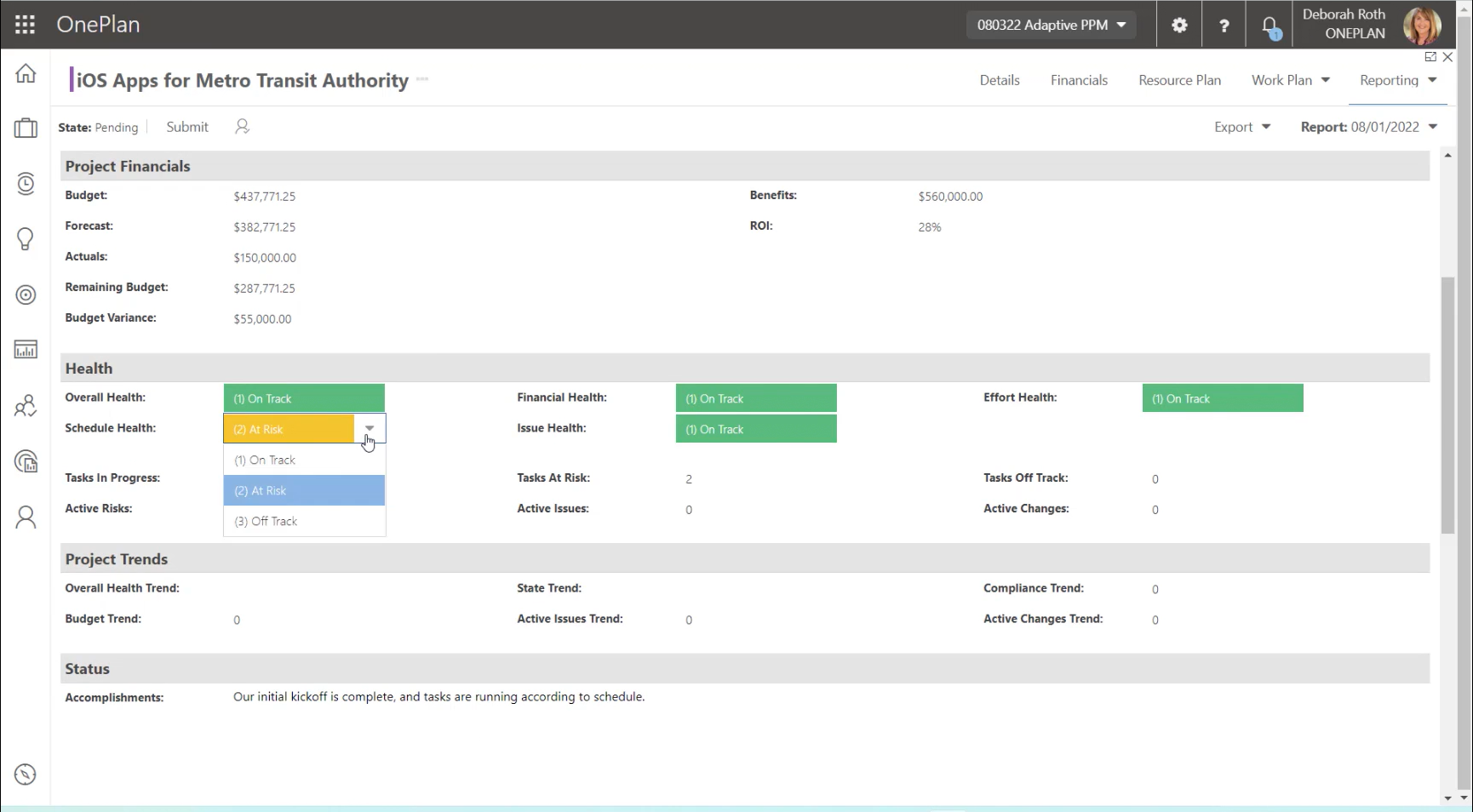
Task: Open the app launcher grid icon
Action: click(25, 25)
